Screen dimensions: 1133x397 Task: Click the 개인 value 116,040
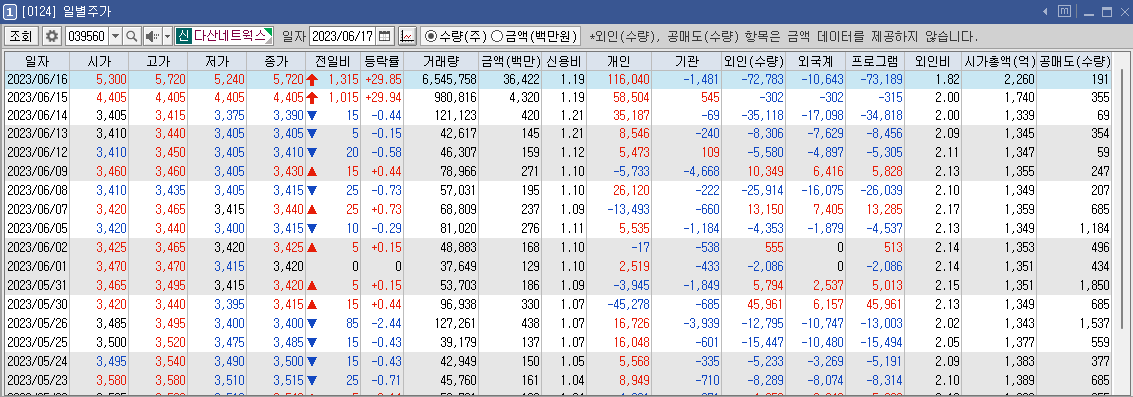coord(629,80)
